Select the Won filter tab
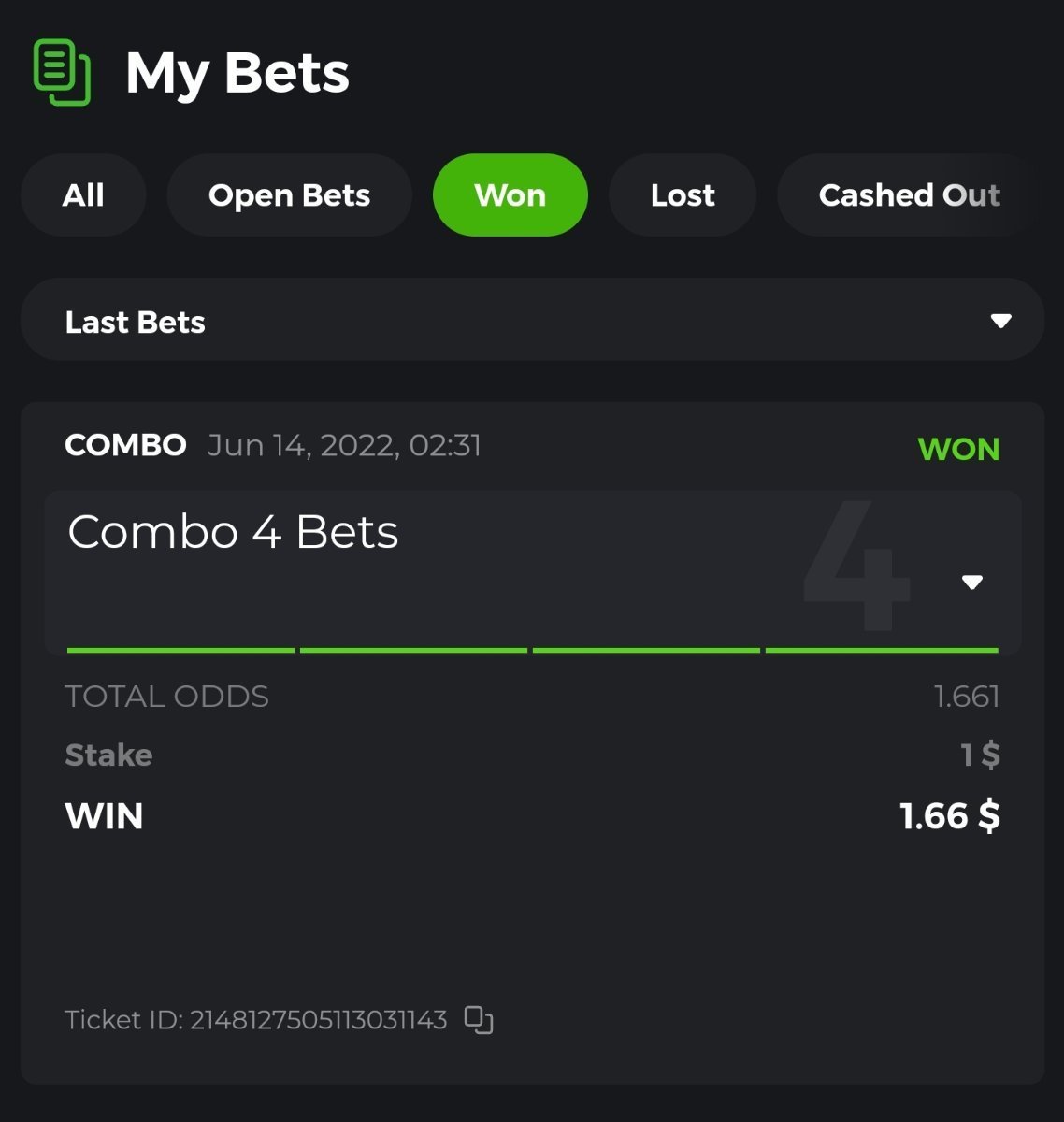Viewport: 1064px width, 1122px height. tap(510, 195)
